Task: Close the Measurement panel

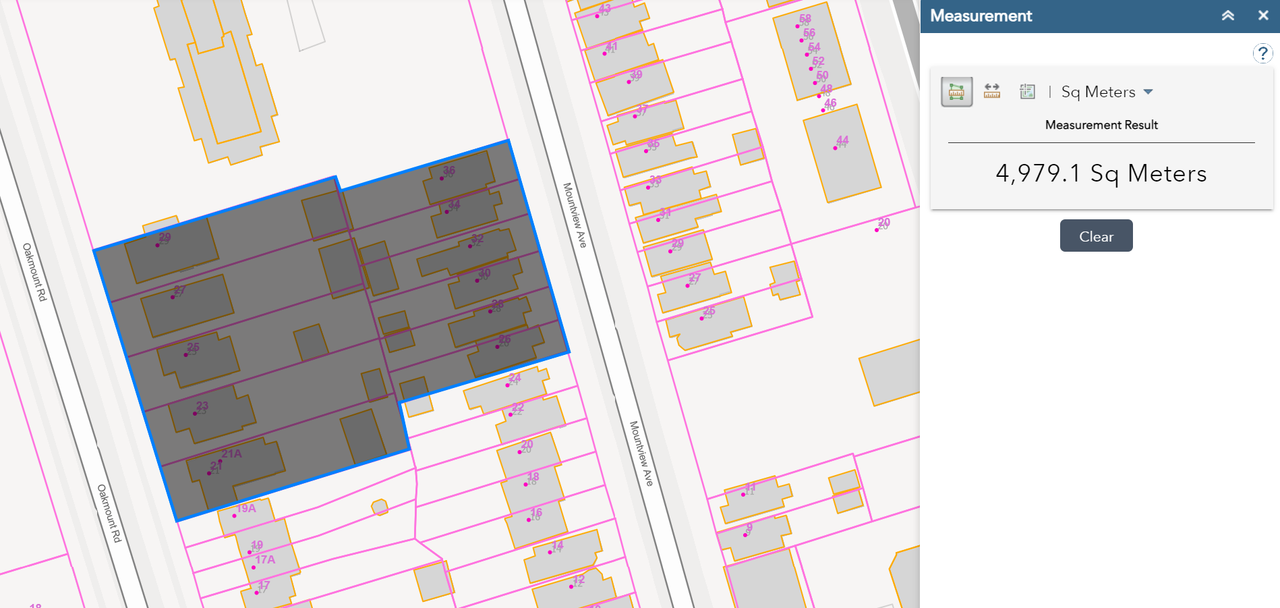Action: [1263, 16]
